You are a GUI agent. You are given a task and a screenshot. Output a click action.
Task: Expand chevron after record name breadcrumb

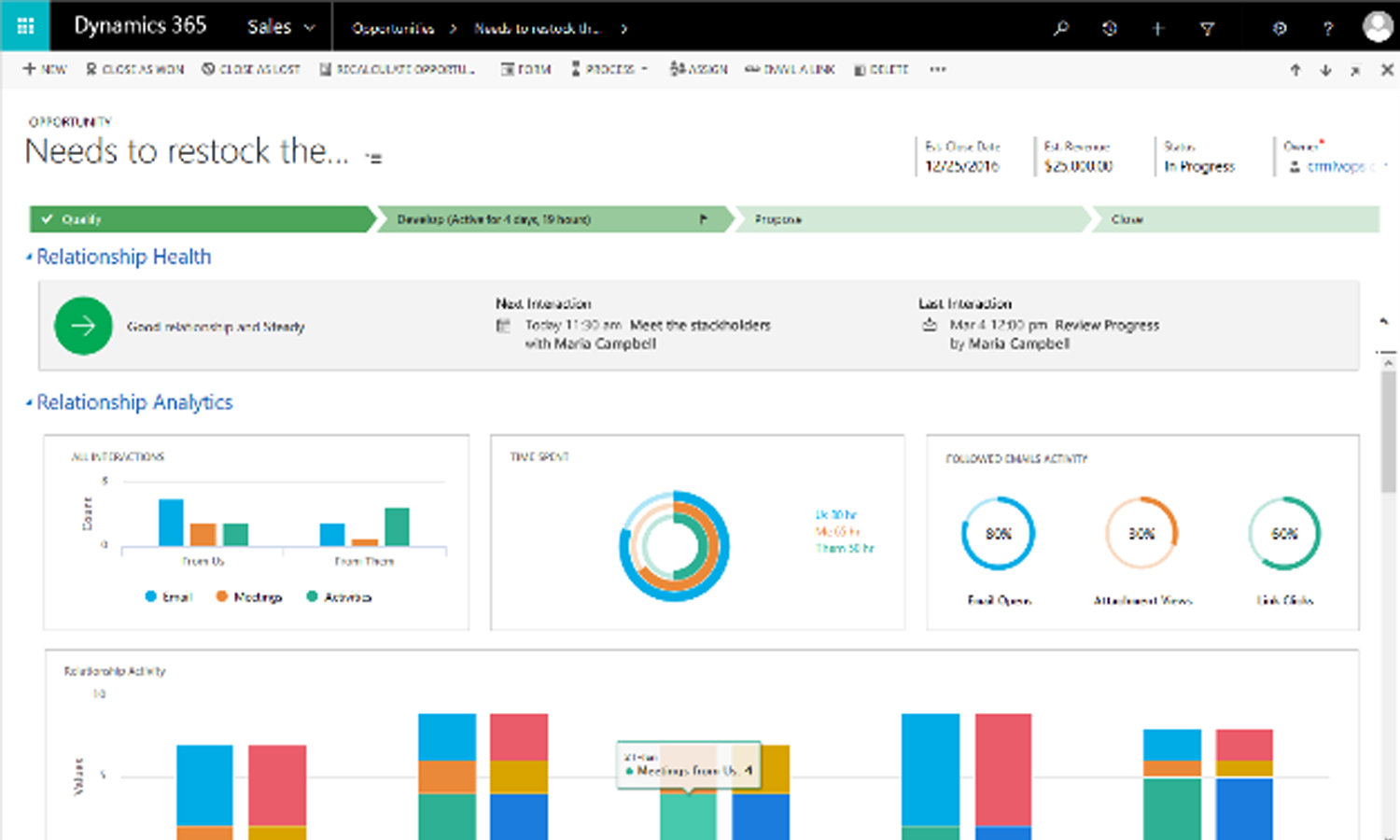623,29
